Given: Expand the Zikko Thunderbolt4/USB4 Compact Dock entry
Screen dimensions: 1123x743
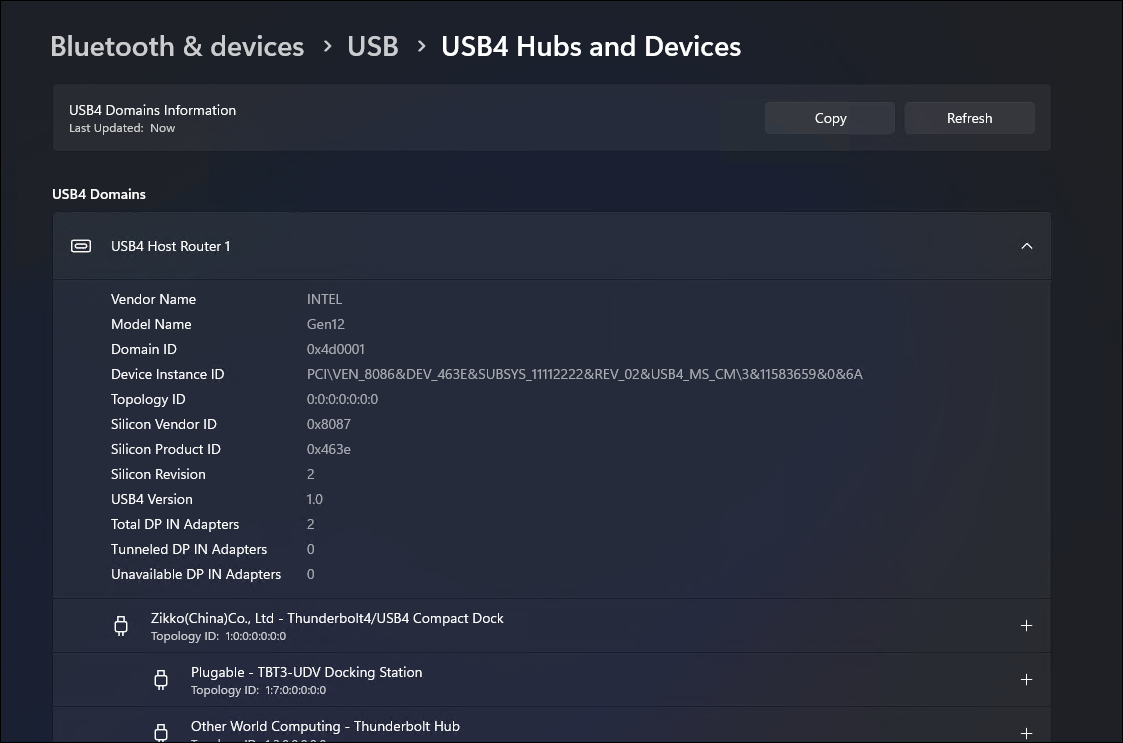Looking at the screenshot, I should point(1026,626).
